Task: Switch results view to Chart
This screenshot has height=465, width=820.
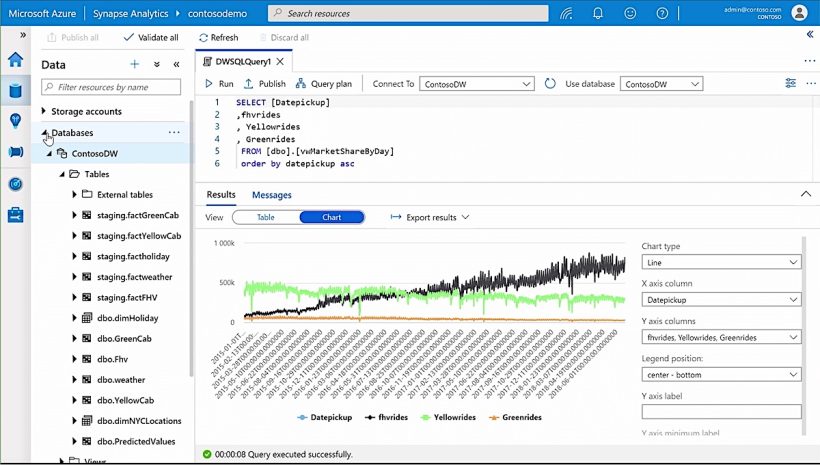Action: (x=331, y=217)
